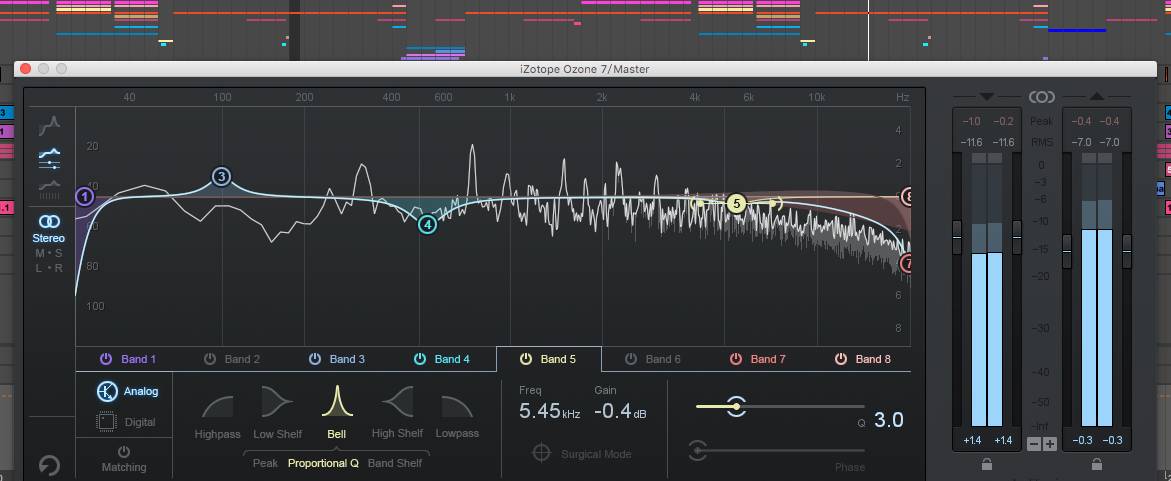Toggle the input meter lock icon
Image resolution: width=1171 pixels, height=481 pixels.
coord(987,464)
